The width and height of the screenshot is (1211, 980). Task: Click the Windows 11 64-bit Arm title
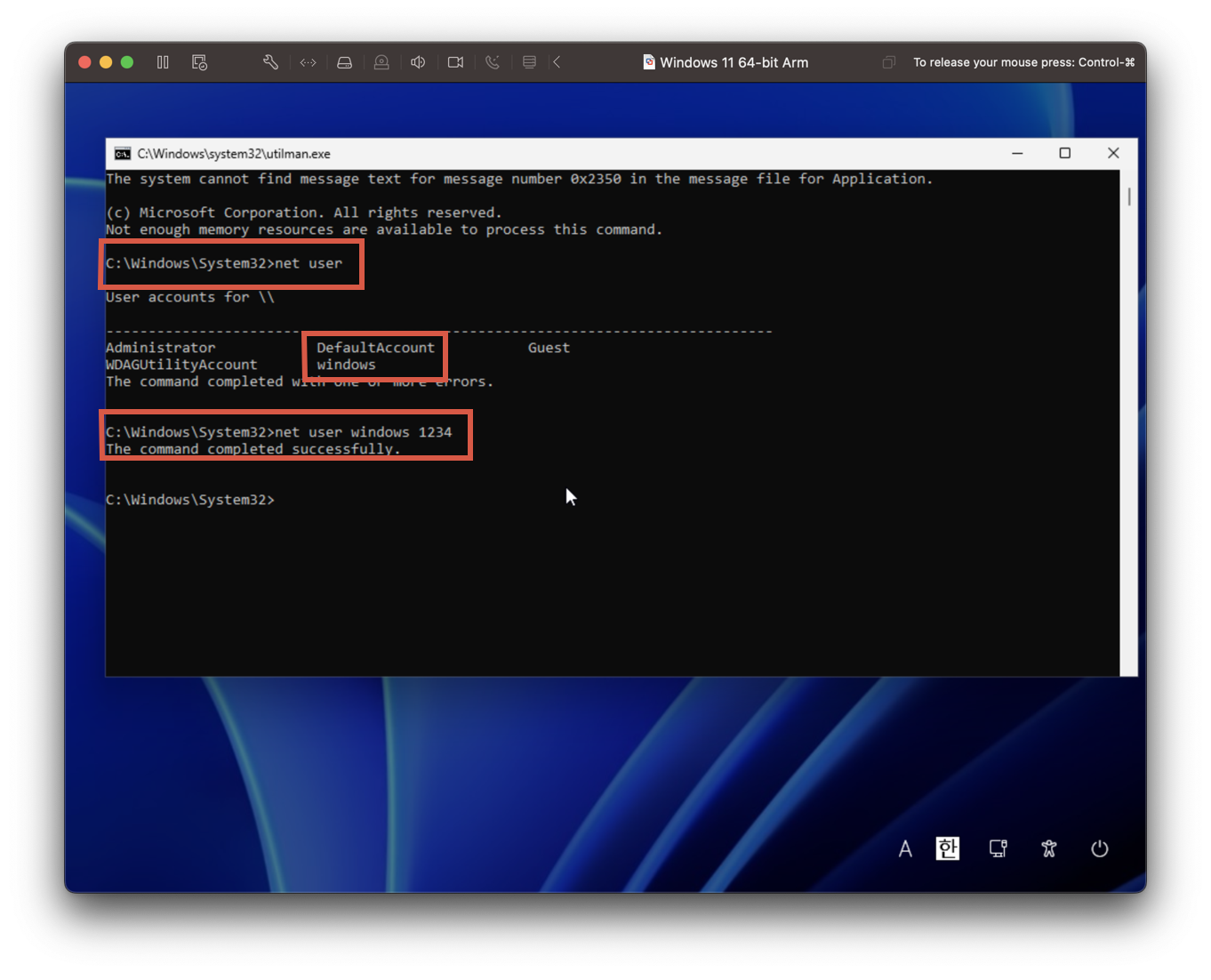734,62
